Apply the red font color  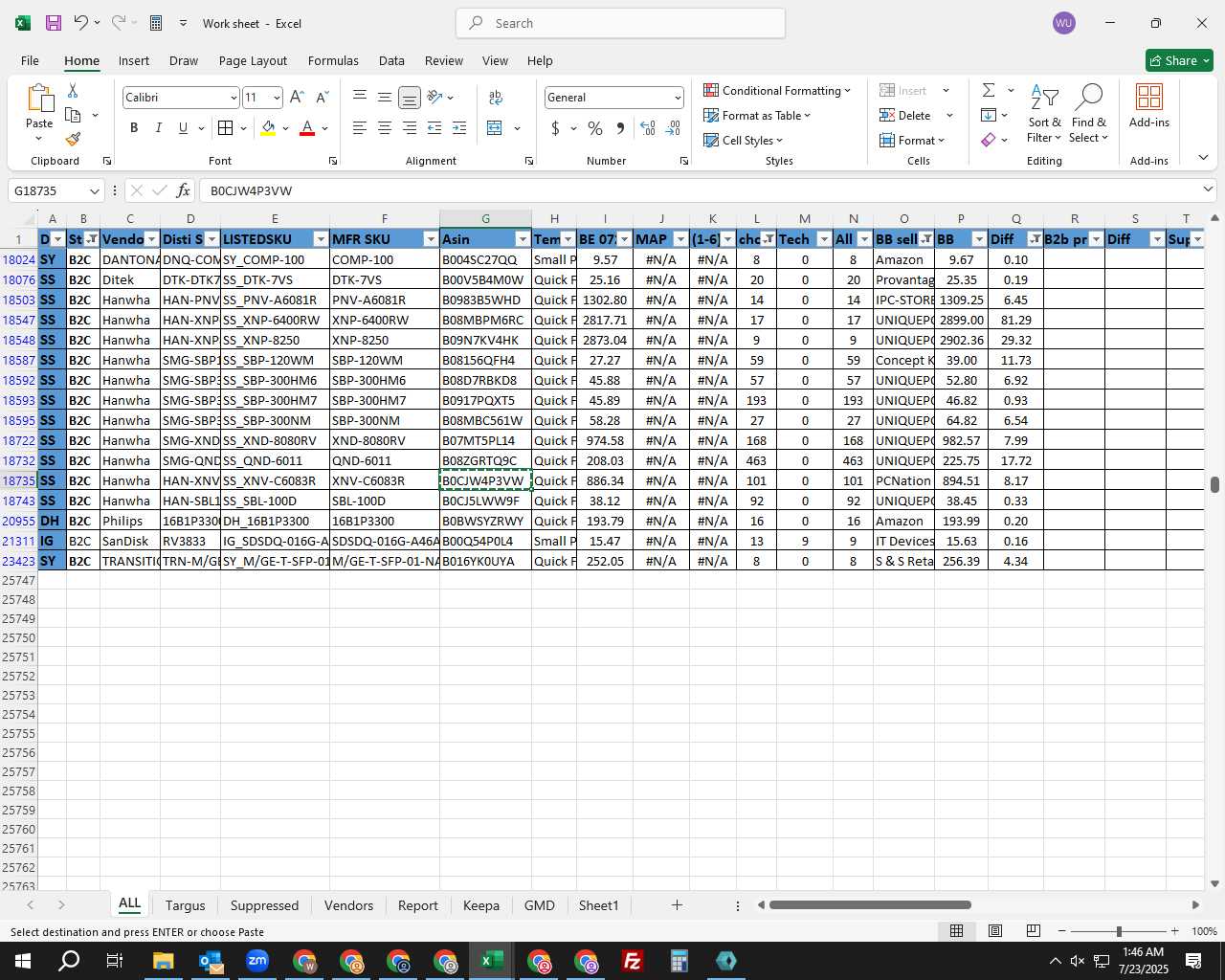[307, 128]
